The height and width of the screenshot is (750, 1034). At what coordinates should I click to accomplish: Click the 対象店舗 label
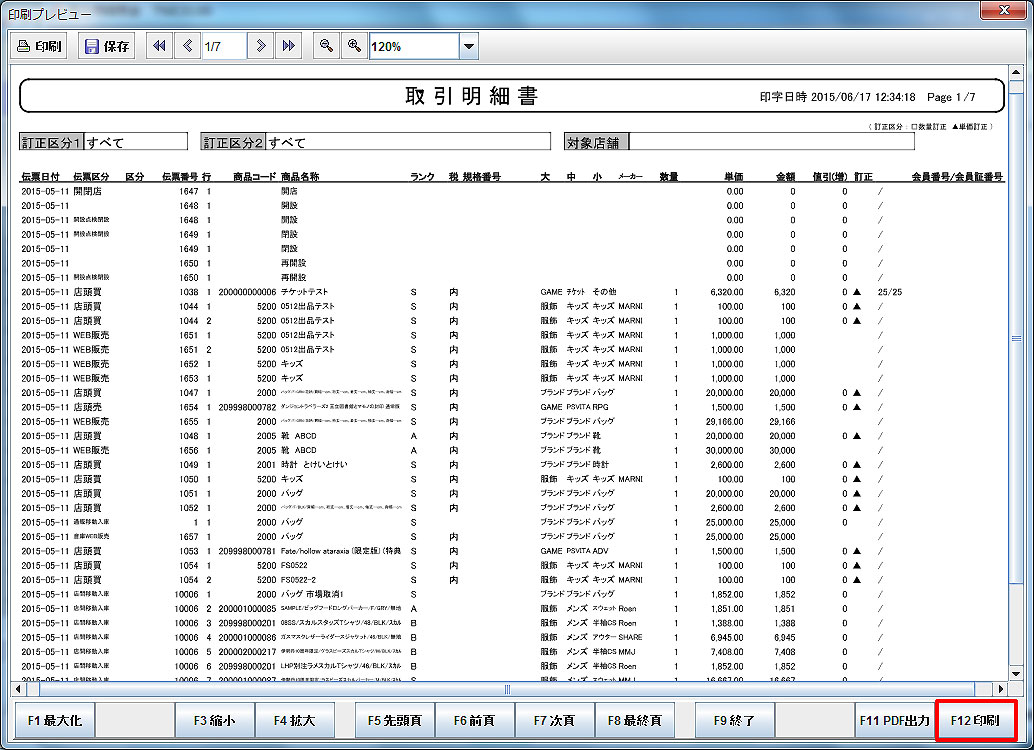593,142
